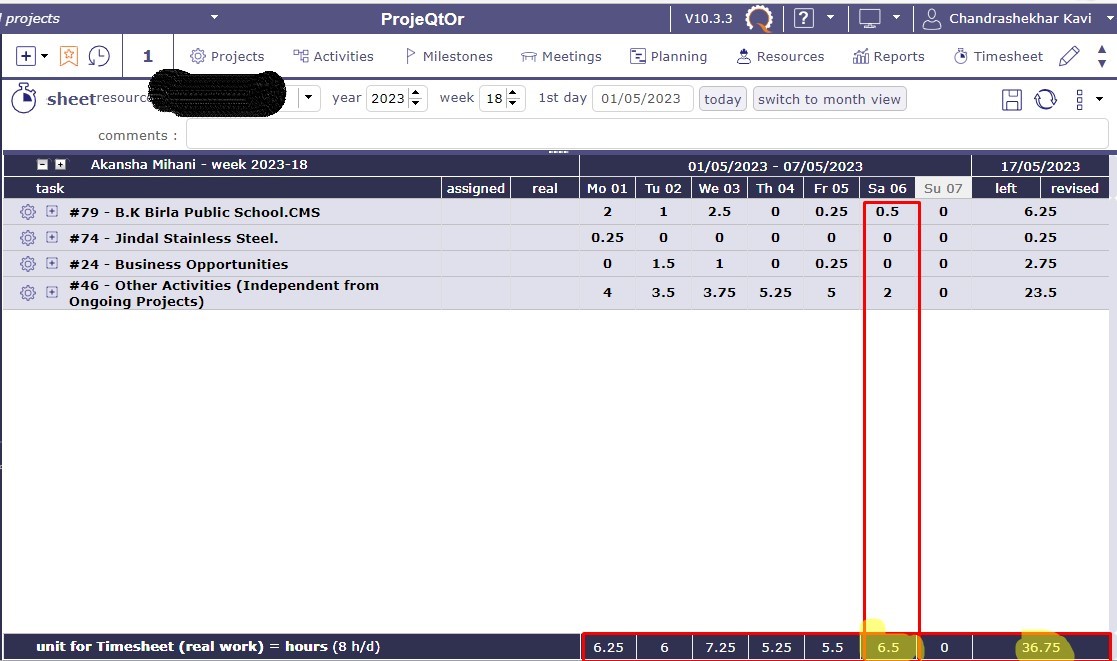Viewport: 1117px width, 661px height.
Task: Open the Activities menu
Action: tap(333, 56)
